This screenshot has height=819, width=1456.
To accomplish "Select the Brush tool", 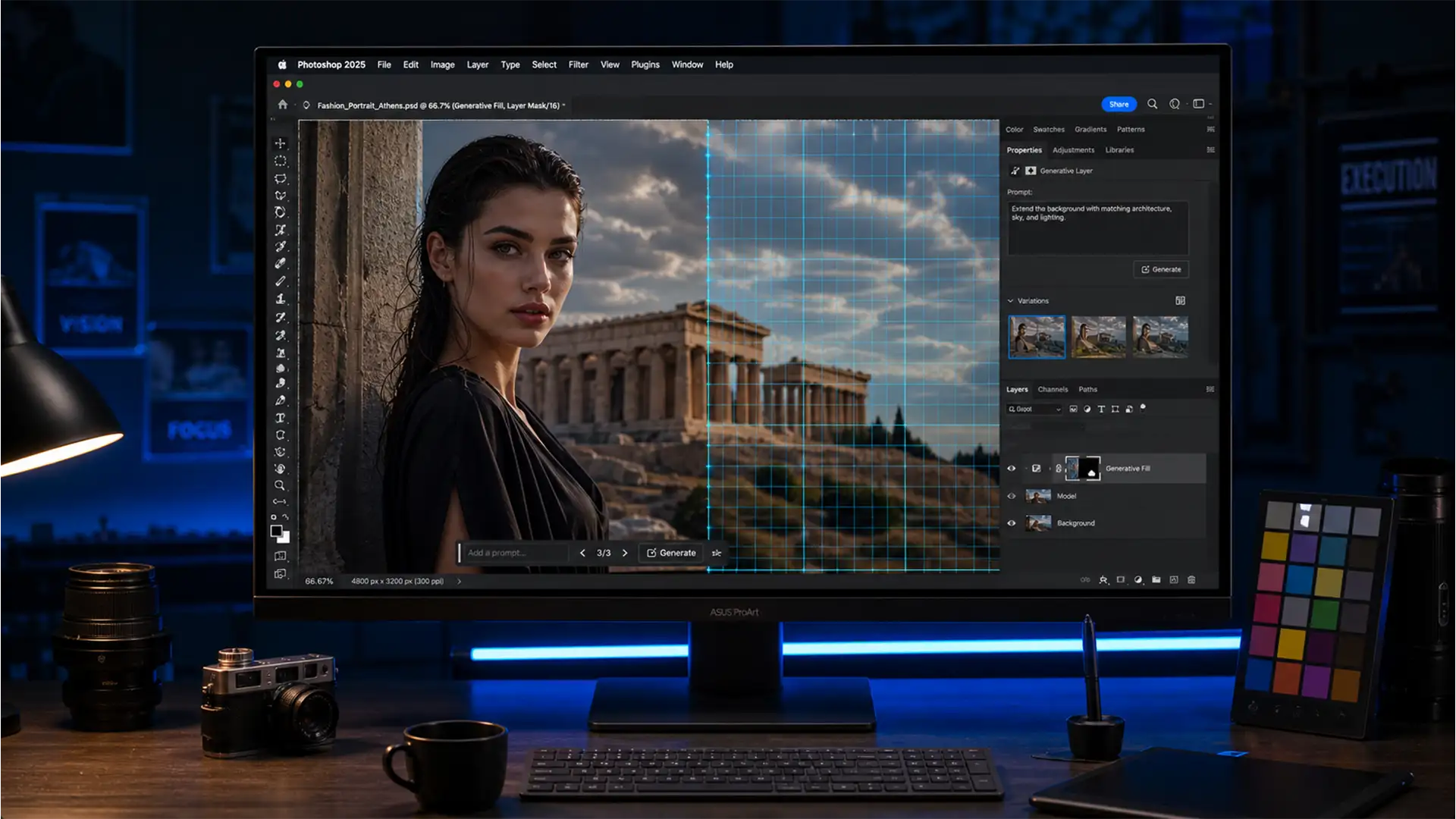I will pyautogui.click(x=280, y=281).
